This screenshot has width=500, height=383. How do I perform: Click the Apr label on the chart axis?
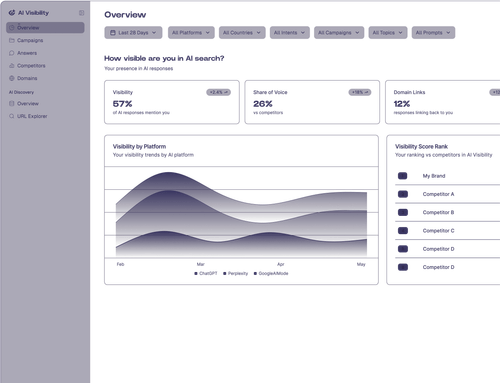pyautogui.click(x=281, y=264)
